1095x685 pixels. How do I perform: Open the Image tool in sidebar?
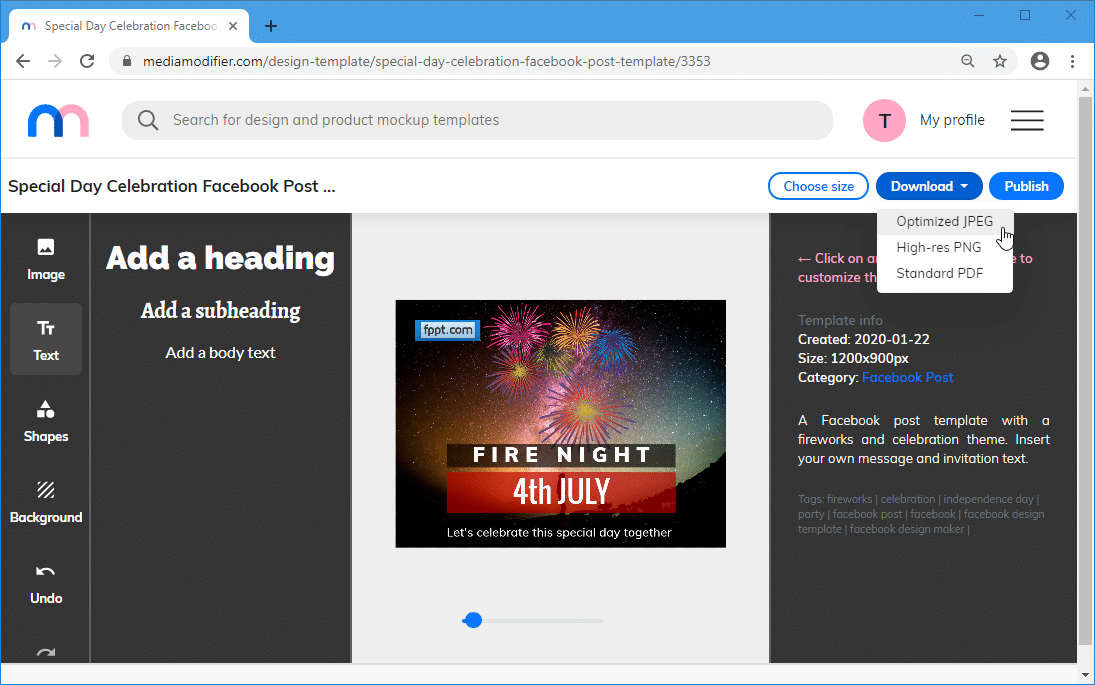(x=45, y=259)
